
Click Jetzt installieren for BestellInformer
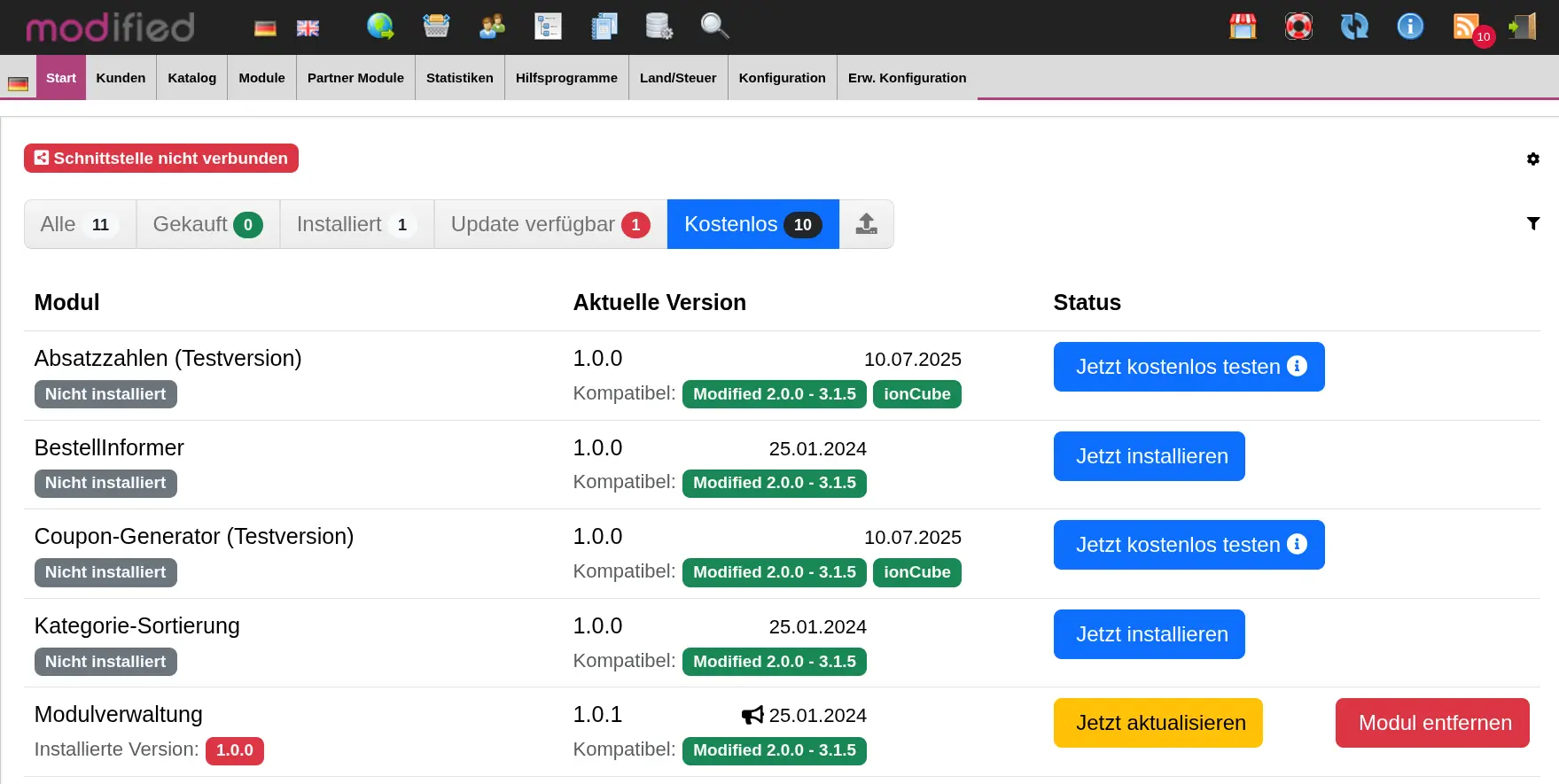(x=1149, y=456)
